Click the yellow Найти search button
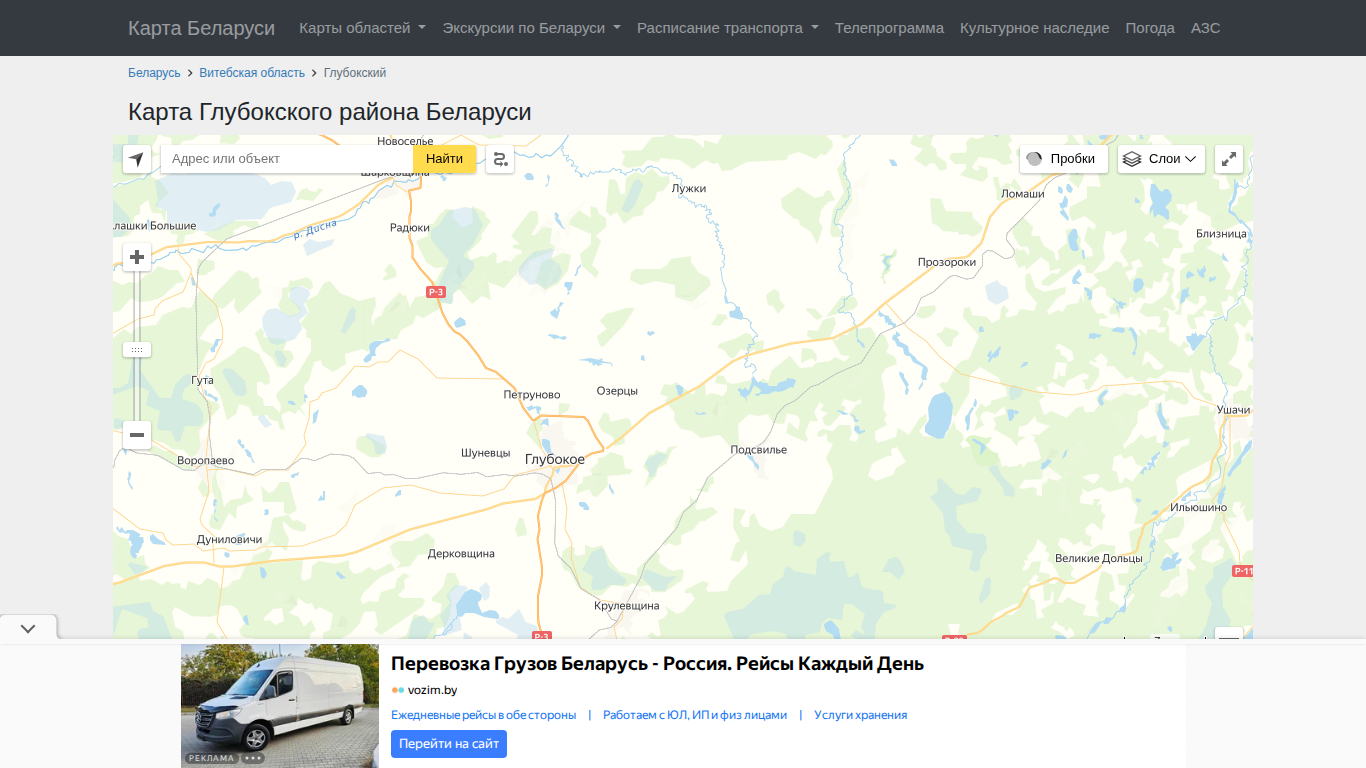Screen dimensions: 1366x768 (444, 159)
